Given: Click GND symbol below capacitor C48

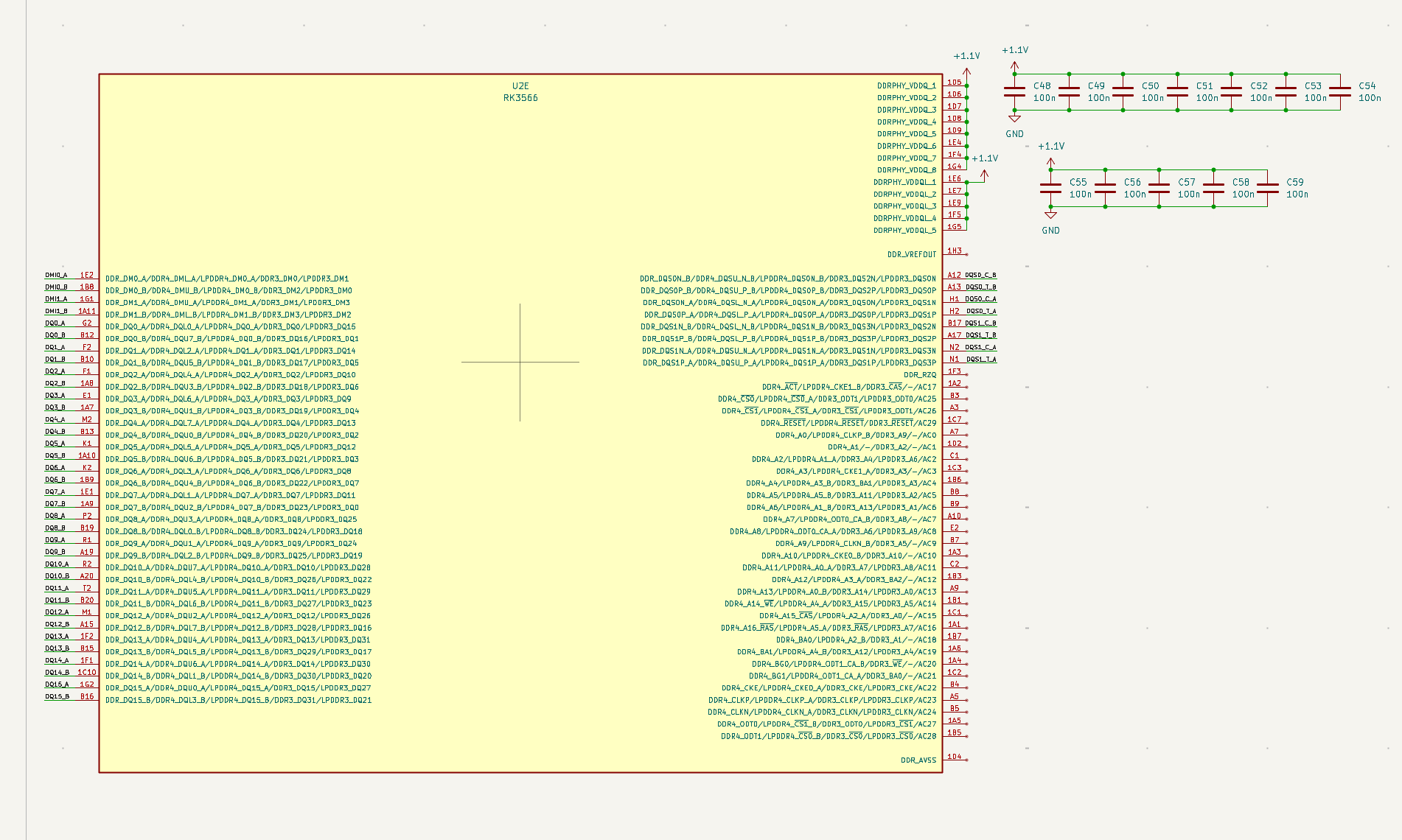Looking at the screenshot, I should 1014,119.
